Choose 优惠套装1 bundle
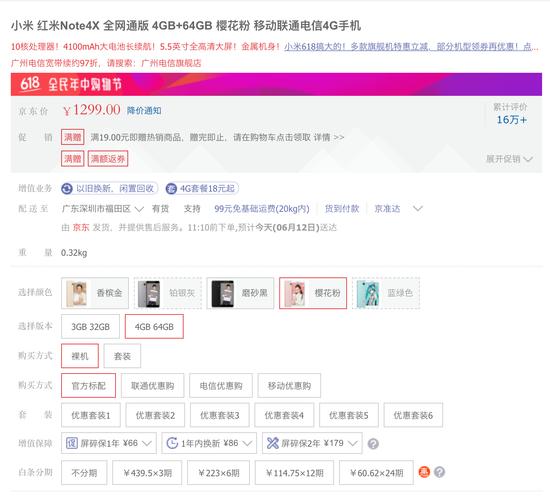The width and height of the screenshot is (550, 500). coord(91,415)
